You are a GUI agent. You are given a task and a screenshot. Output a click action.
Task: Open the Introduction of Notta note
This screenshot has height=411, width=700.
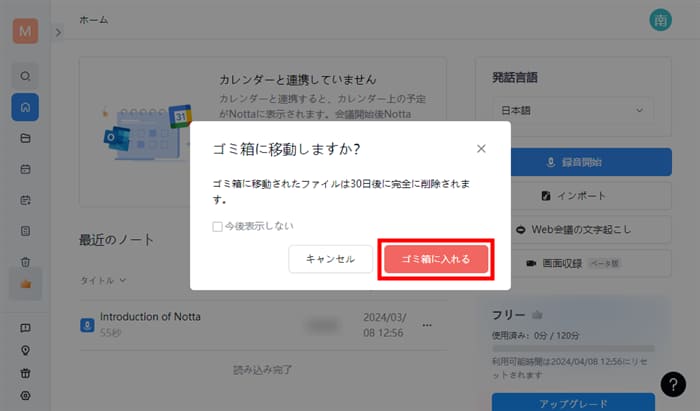click(150, 317)
